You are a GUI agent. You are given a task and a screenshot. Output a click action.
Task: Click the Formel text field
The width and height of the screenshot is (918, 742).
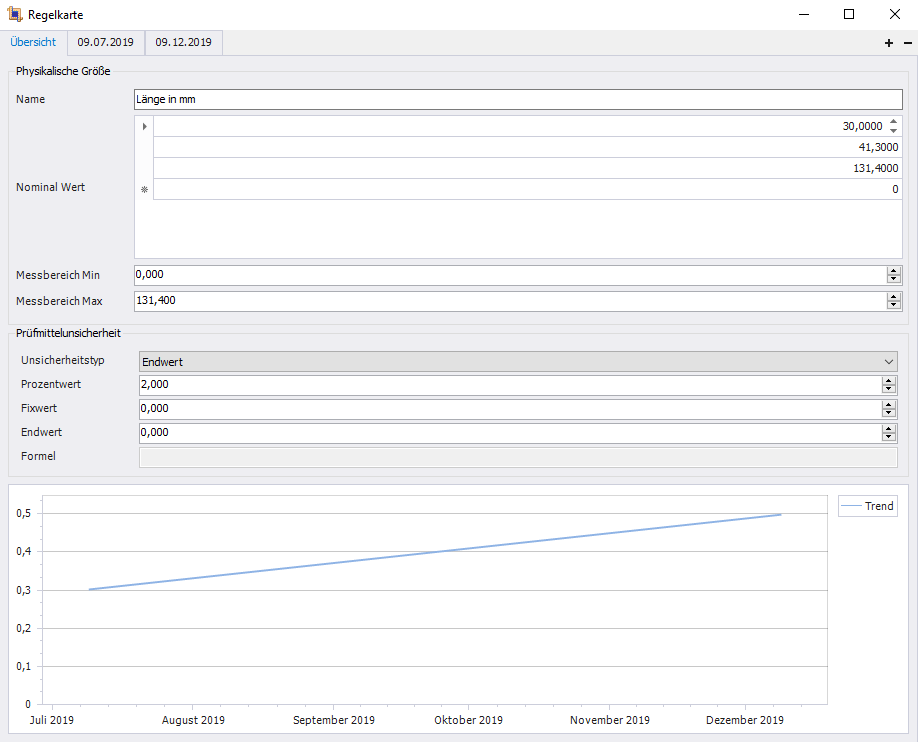[518, 457]
